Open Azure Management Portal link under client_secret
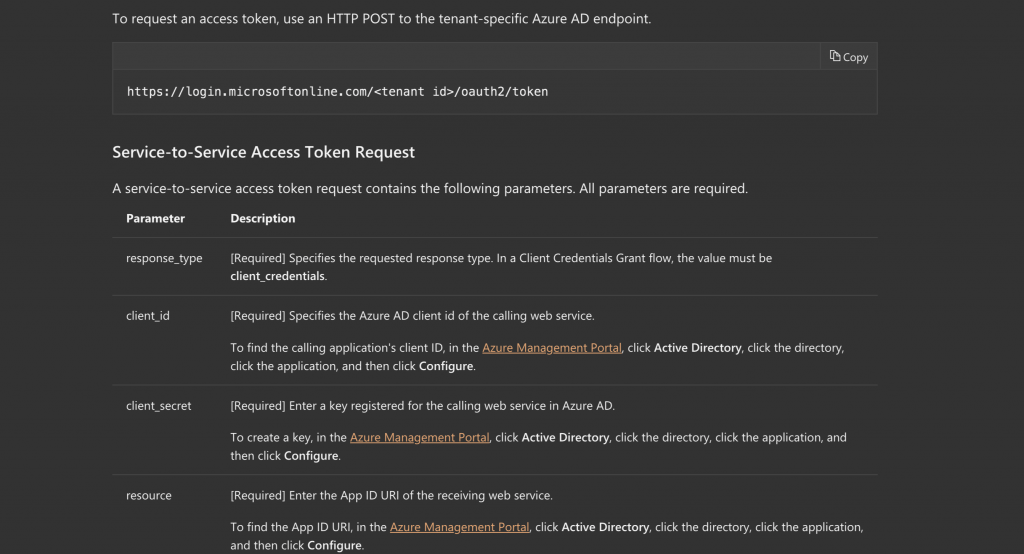Screen dimensions: 1024x554 (x=419, y=438)
